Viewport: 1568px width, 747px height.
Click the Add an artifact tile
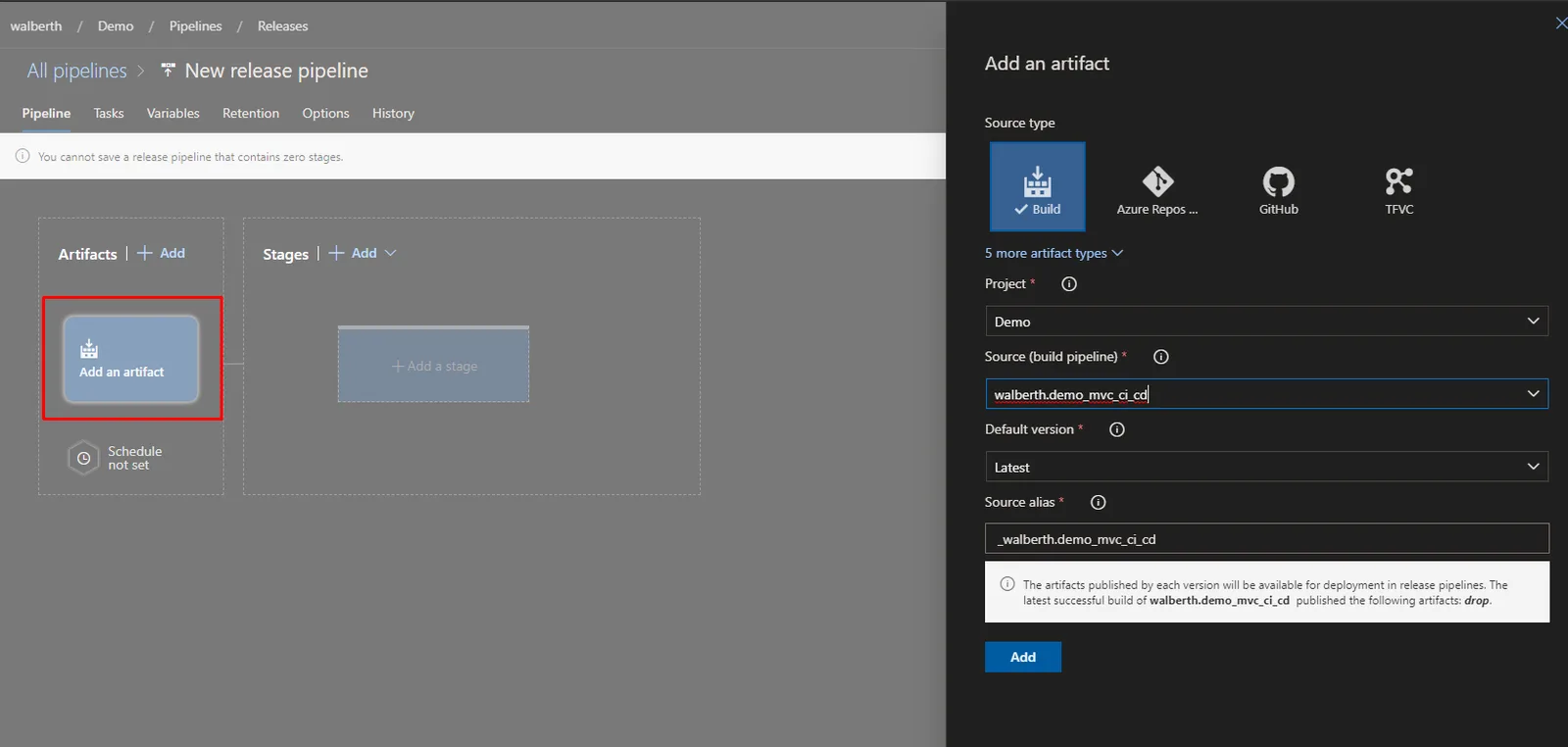click(x=131, y=359)
